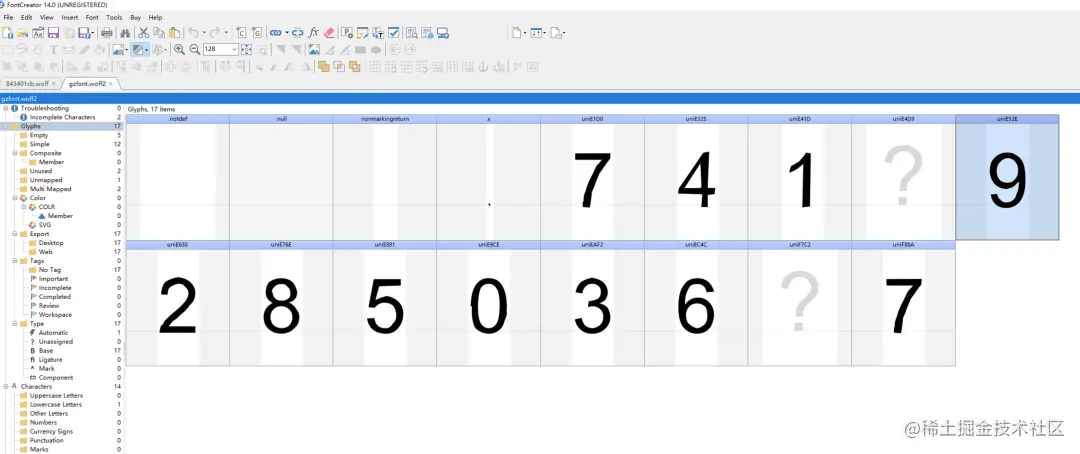
Task: Click the preview monitor icon
Action: pyautogui.click(x=443, y=32)
